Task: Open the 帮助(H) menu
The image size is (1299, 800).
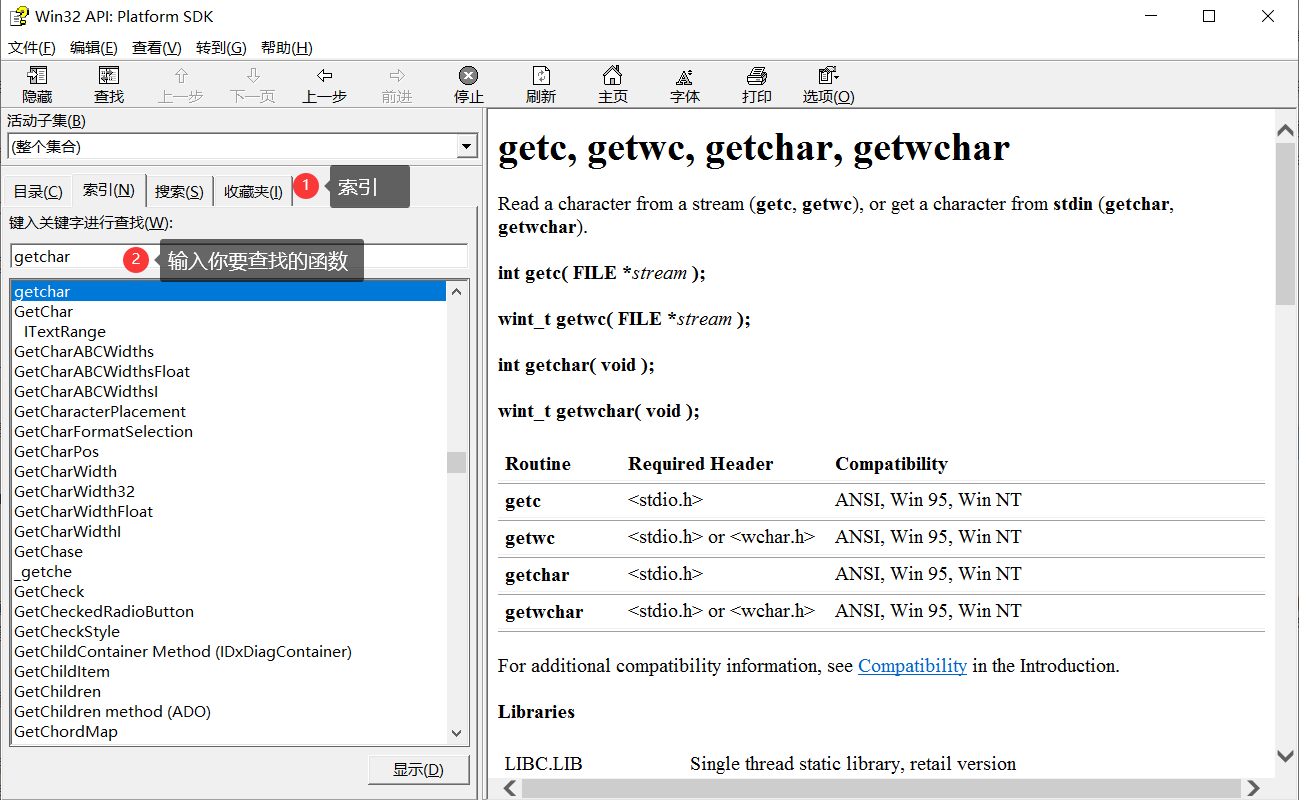Action: pos(287,48)
